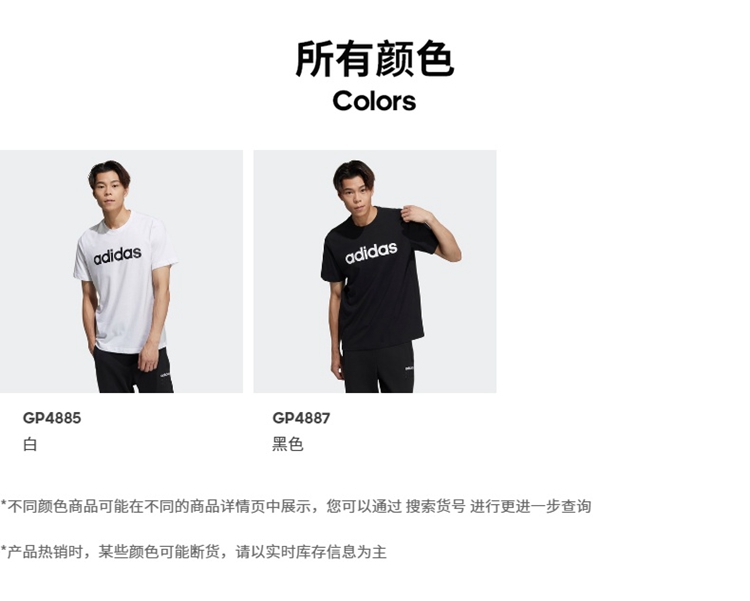This screenshot has width=750, height=601.
Task: Click the adidas logo on black shirt
Action: 371,252
